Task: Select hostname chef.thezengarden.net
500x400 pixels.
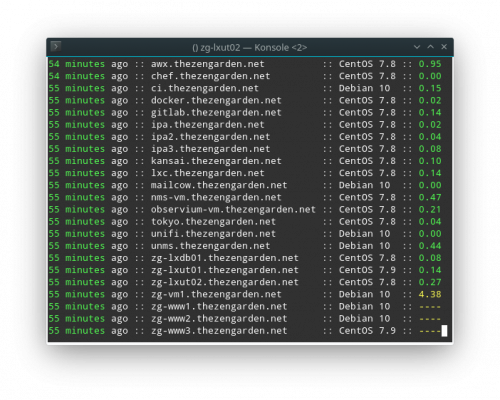Action: click(210, 76)
